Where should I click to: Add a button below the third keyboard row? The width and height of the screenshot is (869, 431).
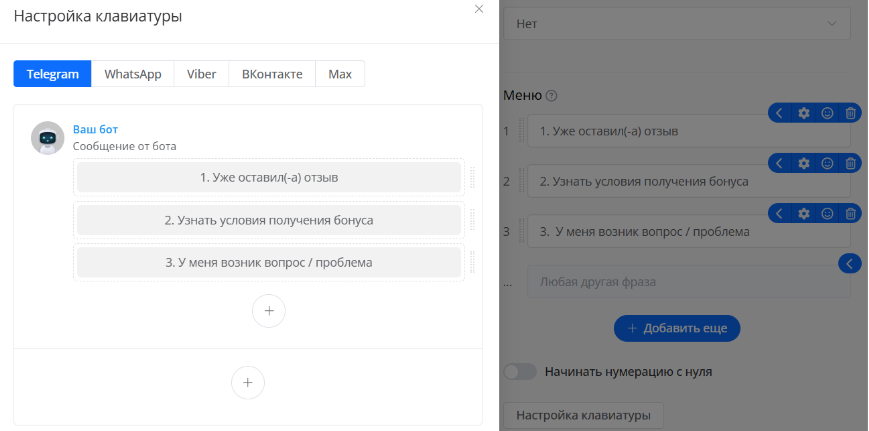(268, 311)
